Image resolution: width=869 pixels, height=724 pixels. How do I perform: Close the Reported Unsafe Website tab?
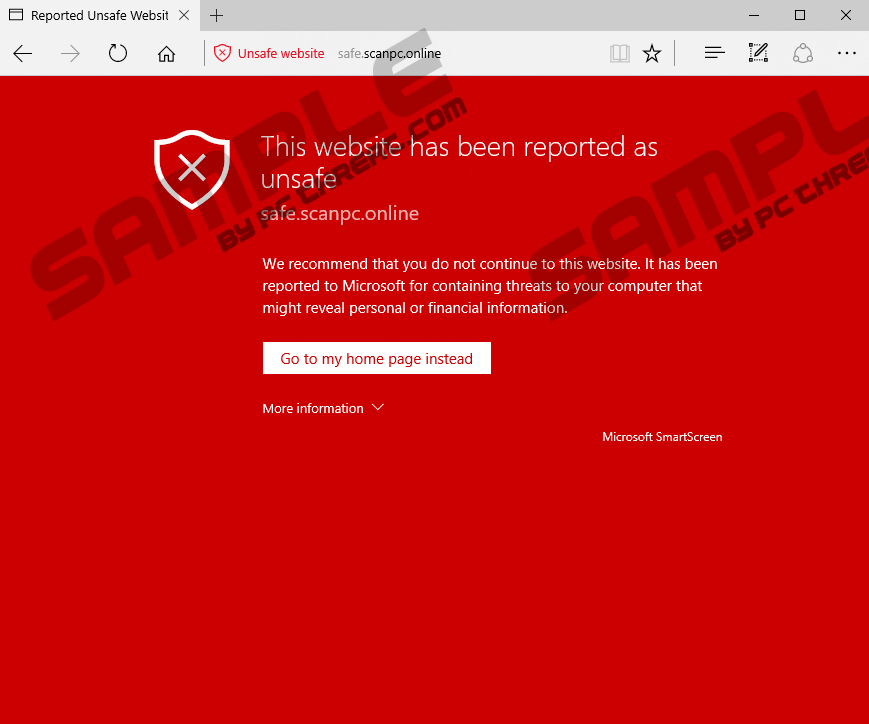pos(184,16)
